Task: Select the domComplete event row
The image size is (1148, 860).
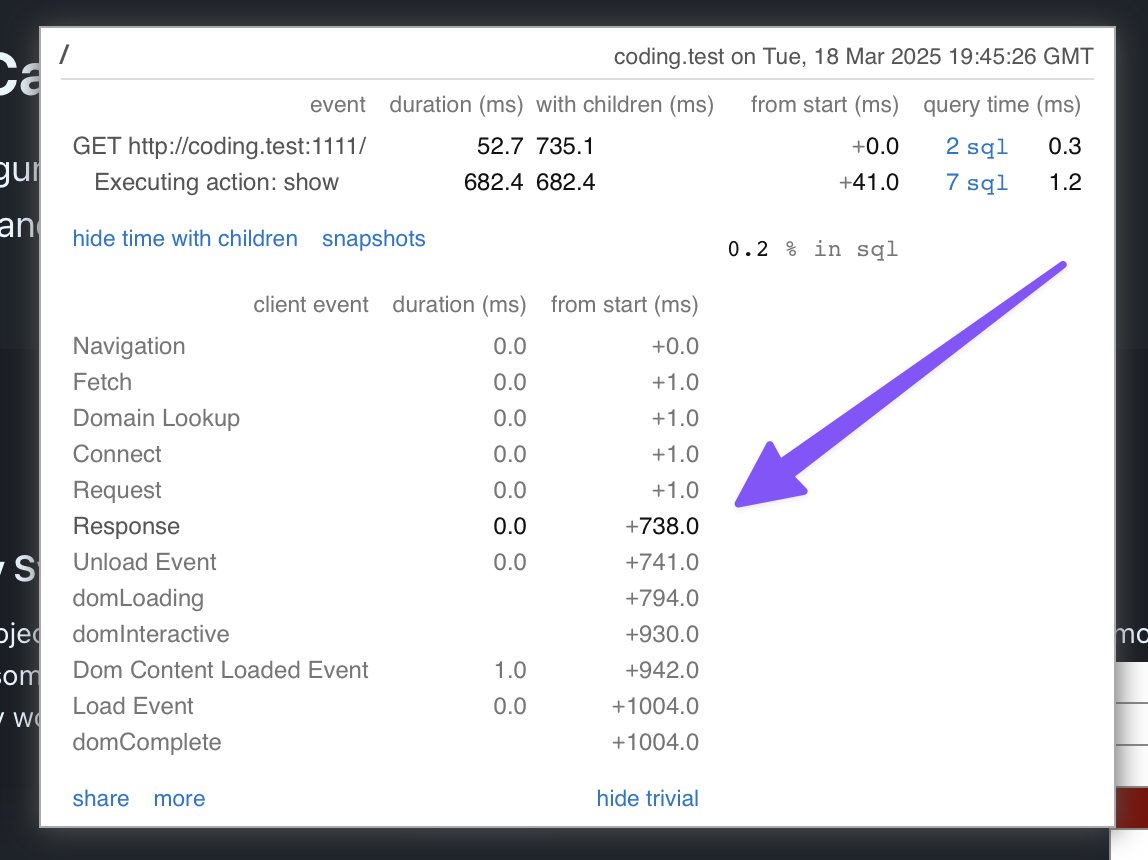Action: tap(386, 742)
